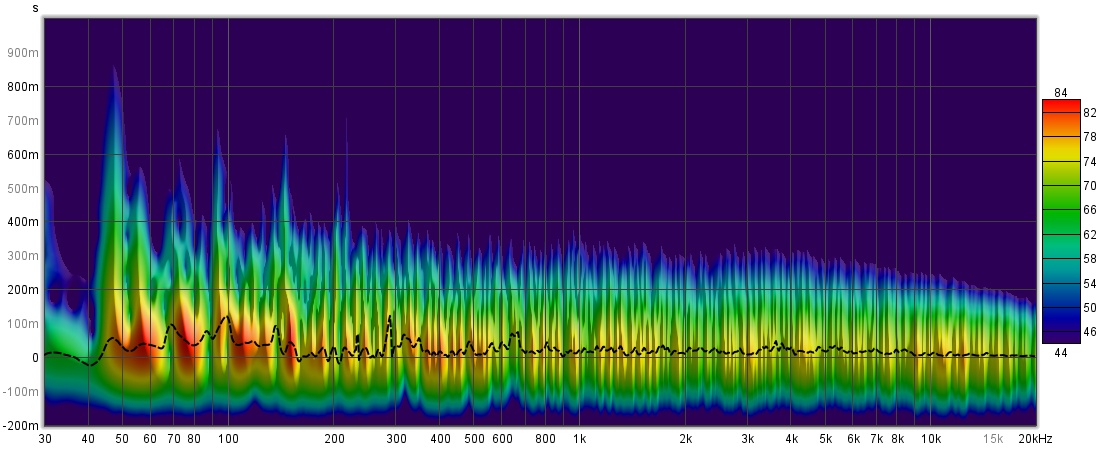This screenshot has width=1113, height=451.
Task: Select the 70 label on the color scale
Action: 1089,186
